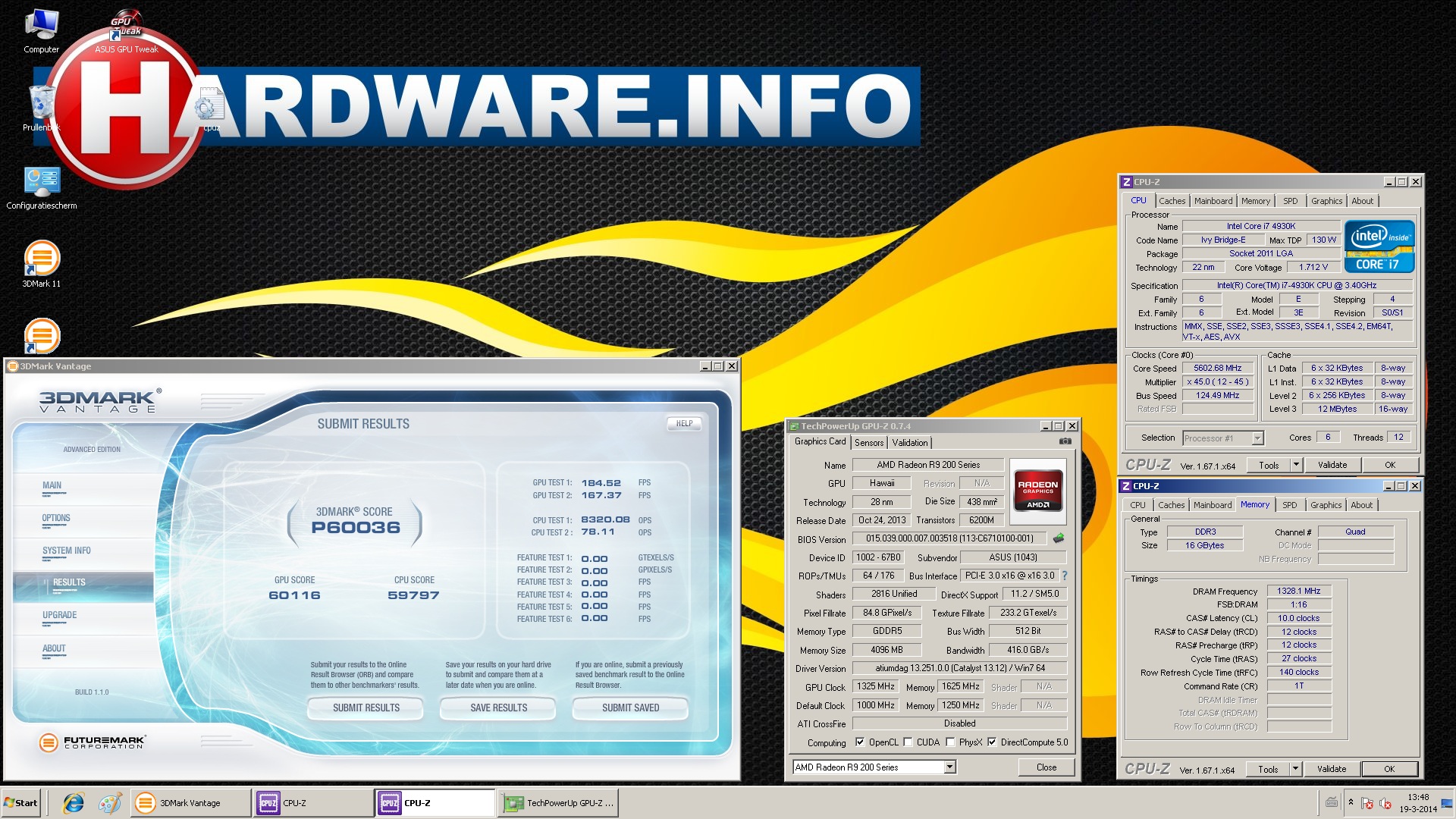Image resolution: width=1456 pixels, height=819 pixels.
Task: Click the GPU Name field in GPU-Z
Action: pos(928,465)
